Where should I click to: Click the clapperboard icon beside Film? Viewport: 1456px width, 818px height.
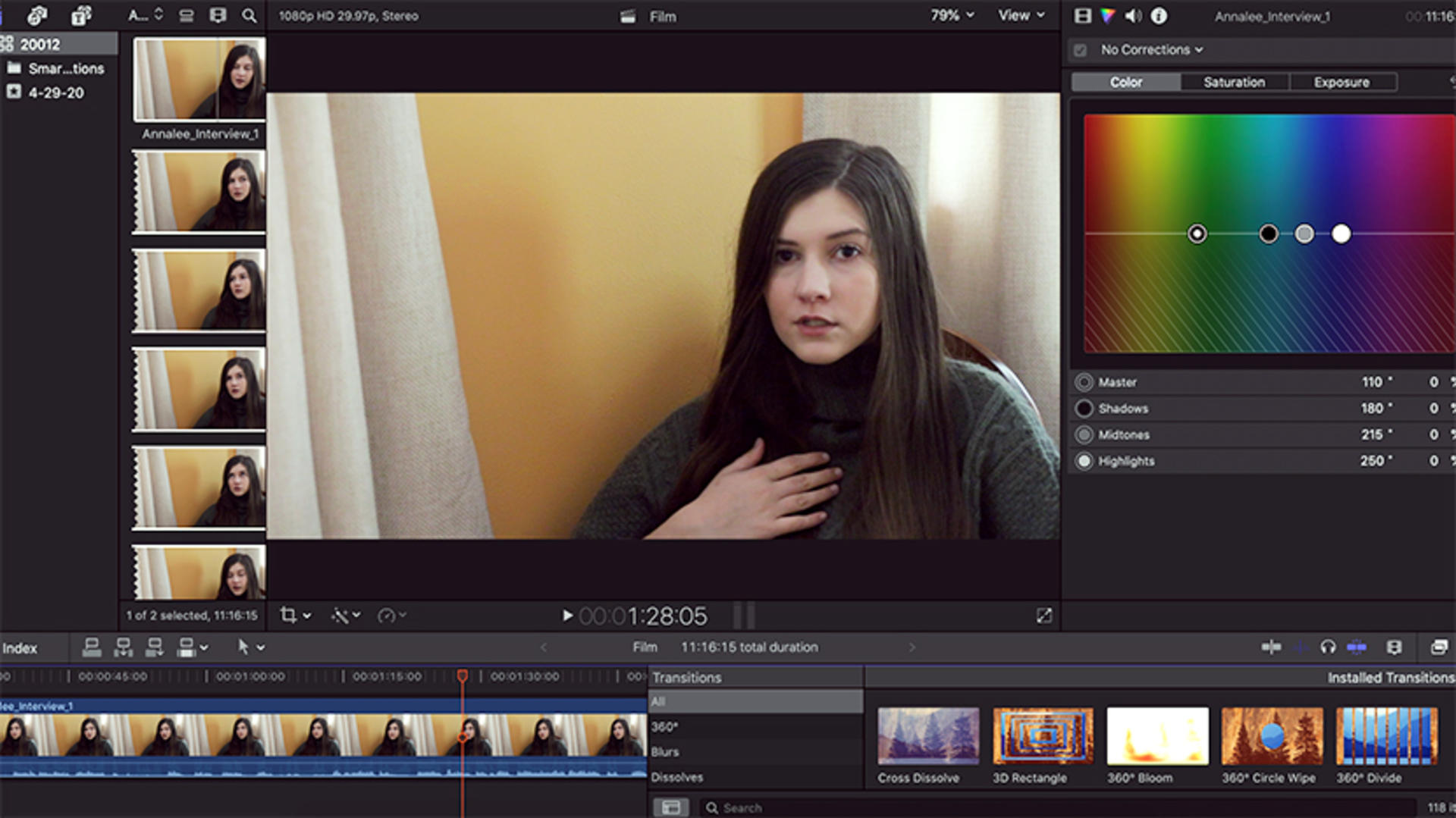tap(628, 17)
